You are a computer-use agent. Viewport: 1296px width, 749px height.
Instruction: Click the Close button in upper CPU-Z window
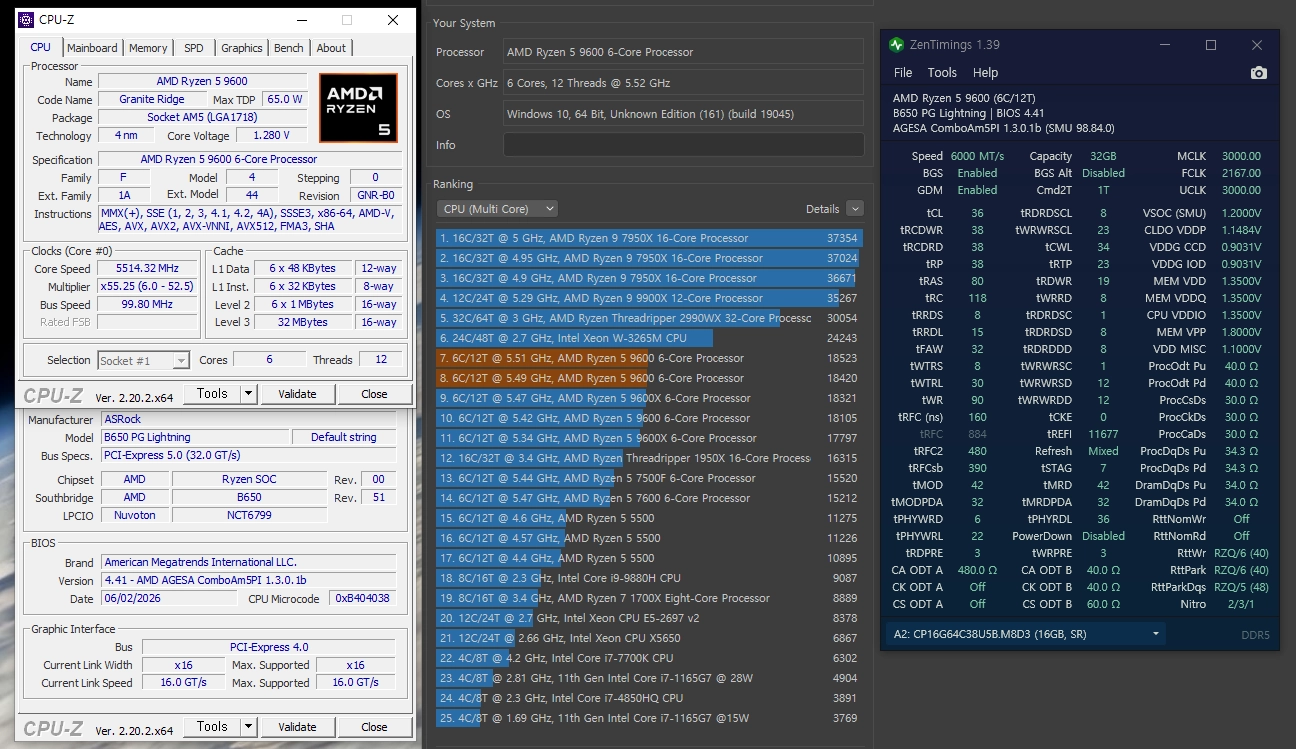pos(374,394)
